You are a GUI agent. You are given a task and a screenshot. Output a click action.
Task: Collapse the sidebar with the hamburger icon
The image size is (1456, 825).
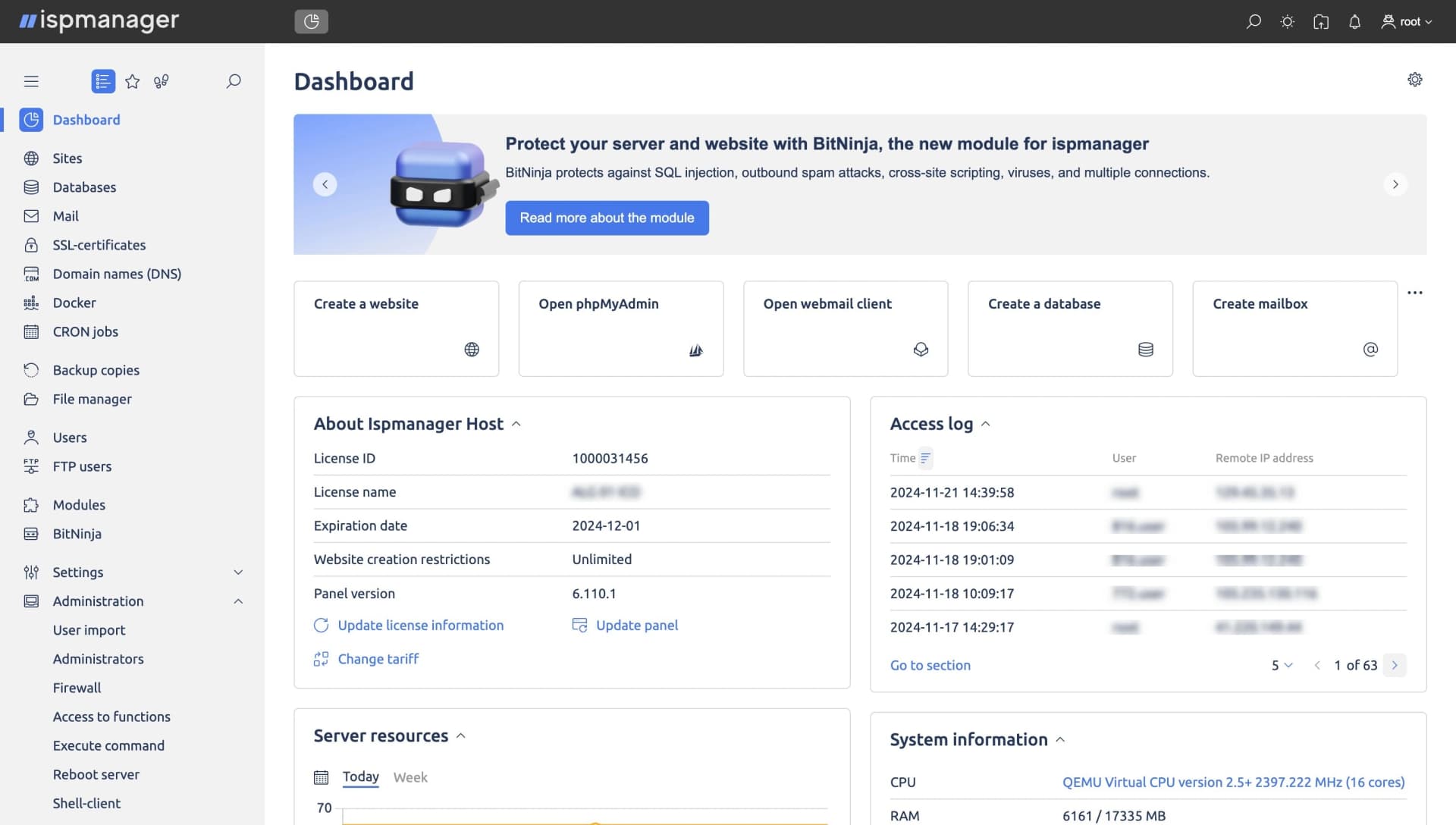tap(31, 80)
